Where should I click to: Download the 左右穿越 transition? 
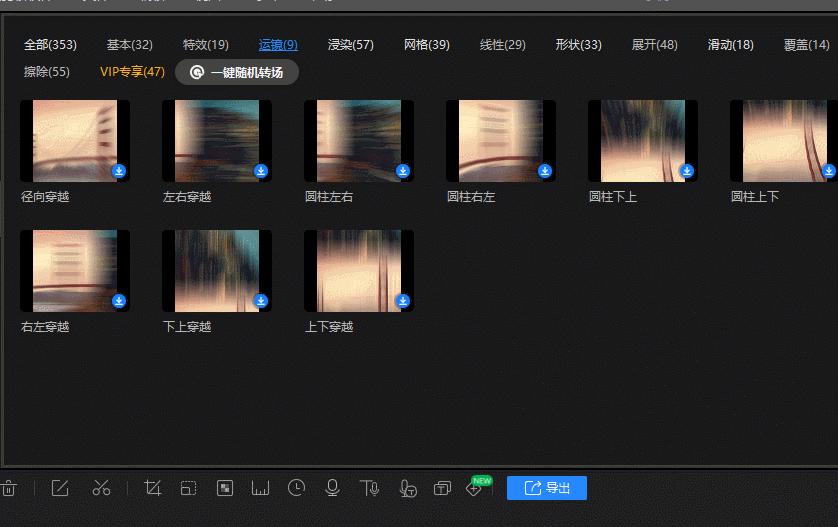coord(261,170)
